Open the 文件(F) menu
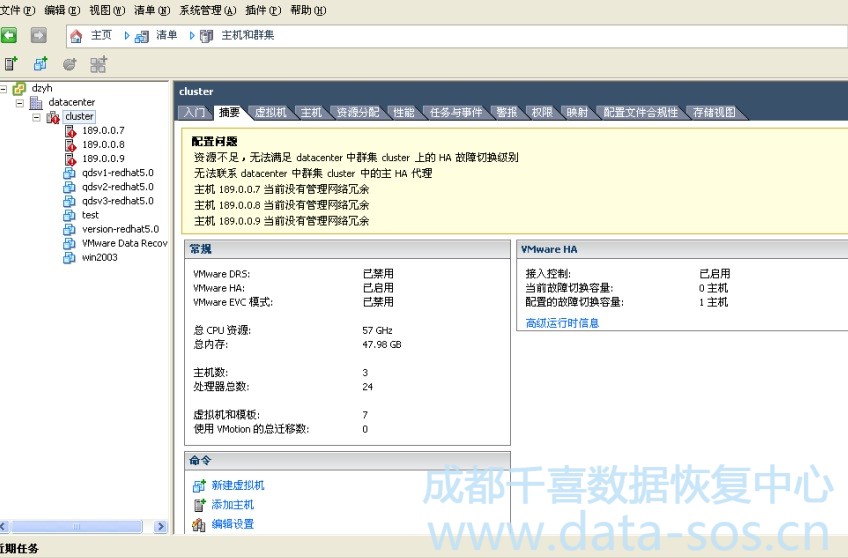Viewport: 848px width, 558px height. [x=17, y=10]
